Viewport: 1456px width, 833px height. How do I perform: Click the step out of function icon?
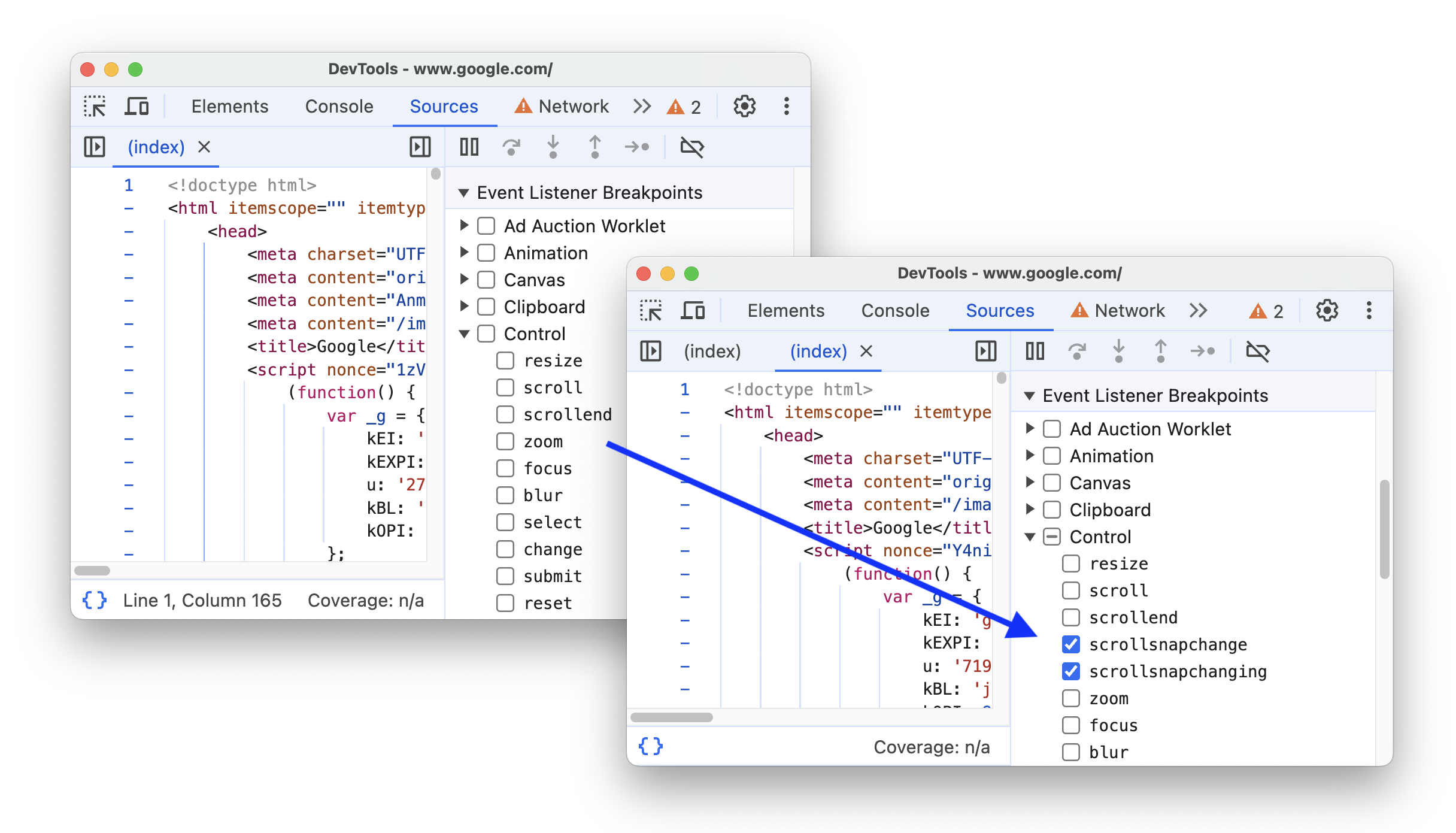click(594, 148)
